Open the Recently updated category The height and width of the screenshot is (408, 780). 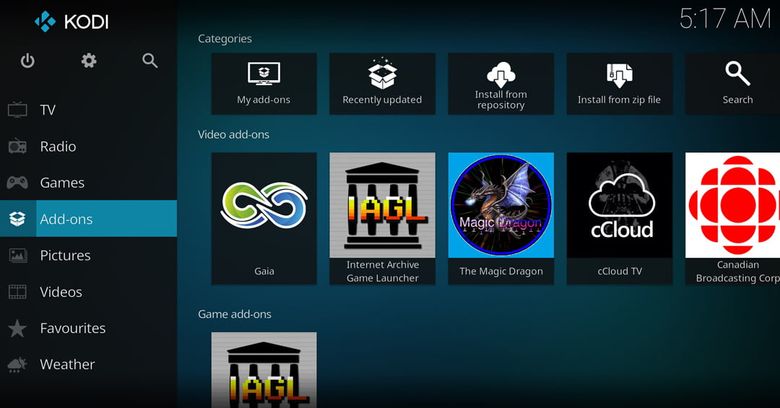383,84
